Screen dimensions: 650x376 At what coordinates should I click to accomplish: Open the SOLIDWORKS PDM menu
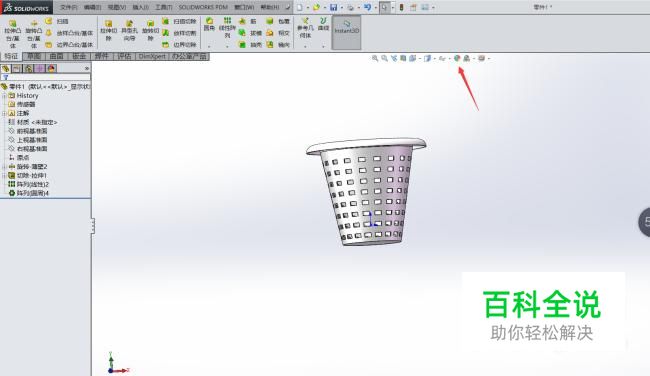(203, 7)
